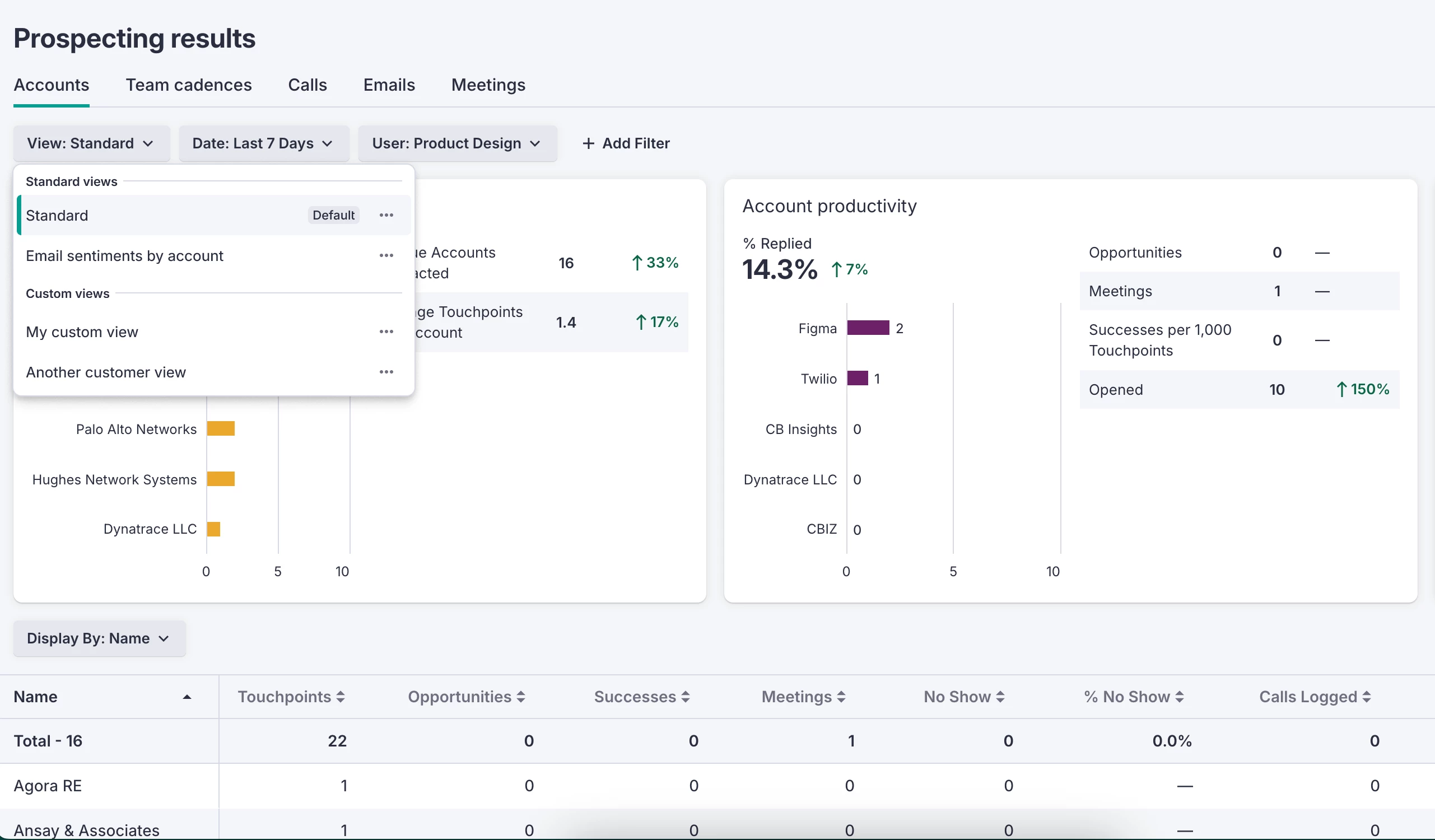Click the Agora RE account row
1435x840 pixels.
tap(48, 786)
